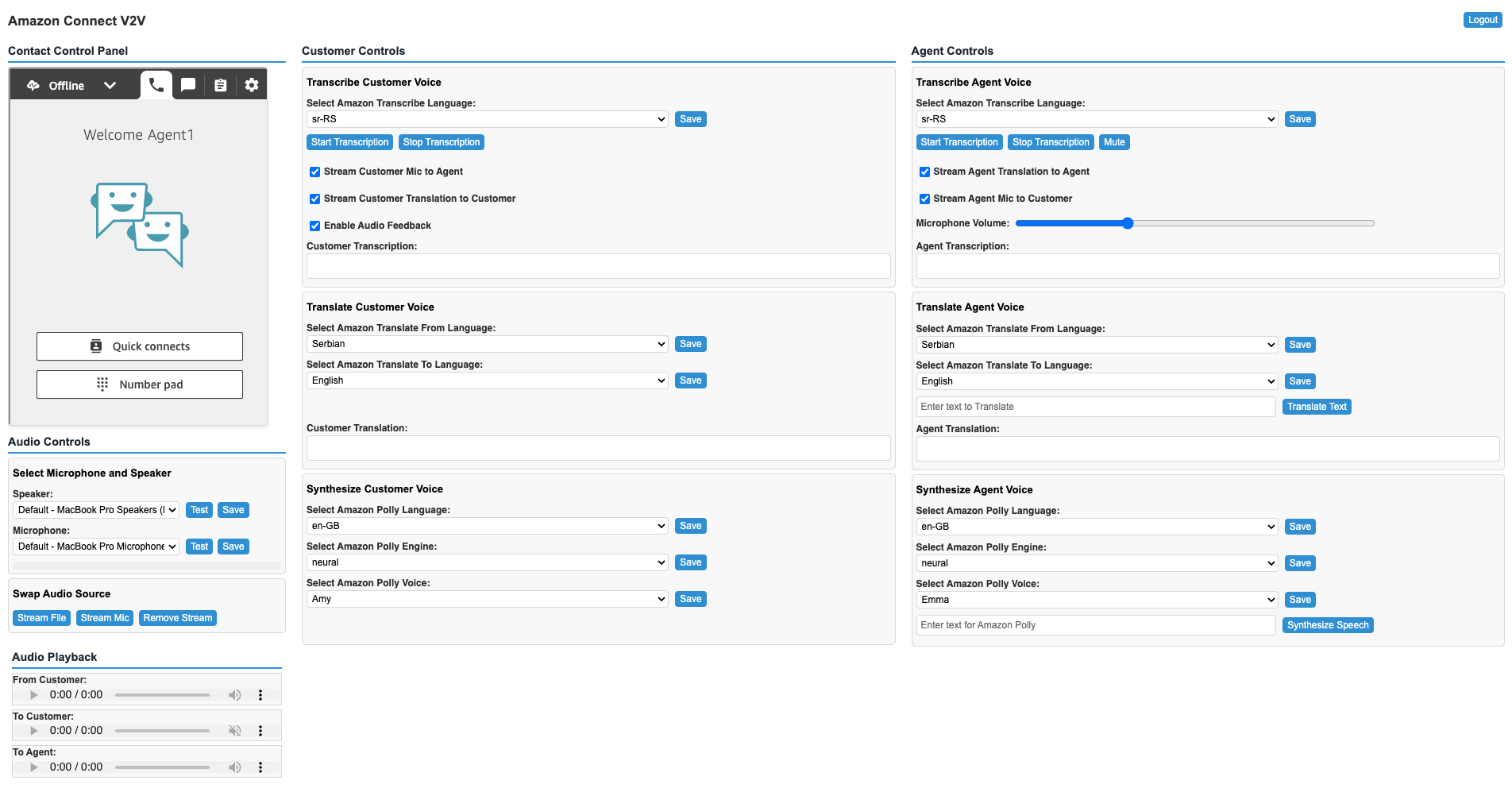
Task: Open the chat tab icon
Action: tap(188, 85)
